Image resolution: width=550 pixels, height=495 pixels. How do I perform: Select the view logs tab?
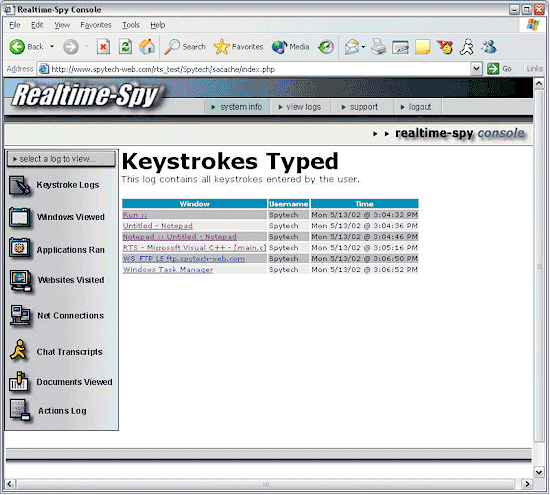[300, 107]
